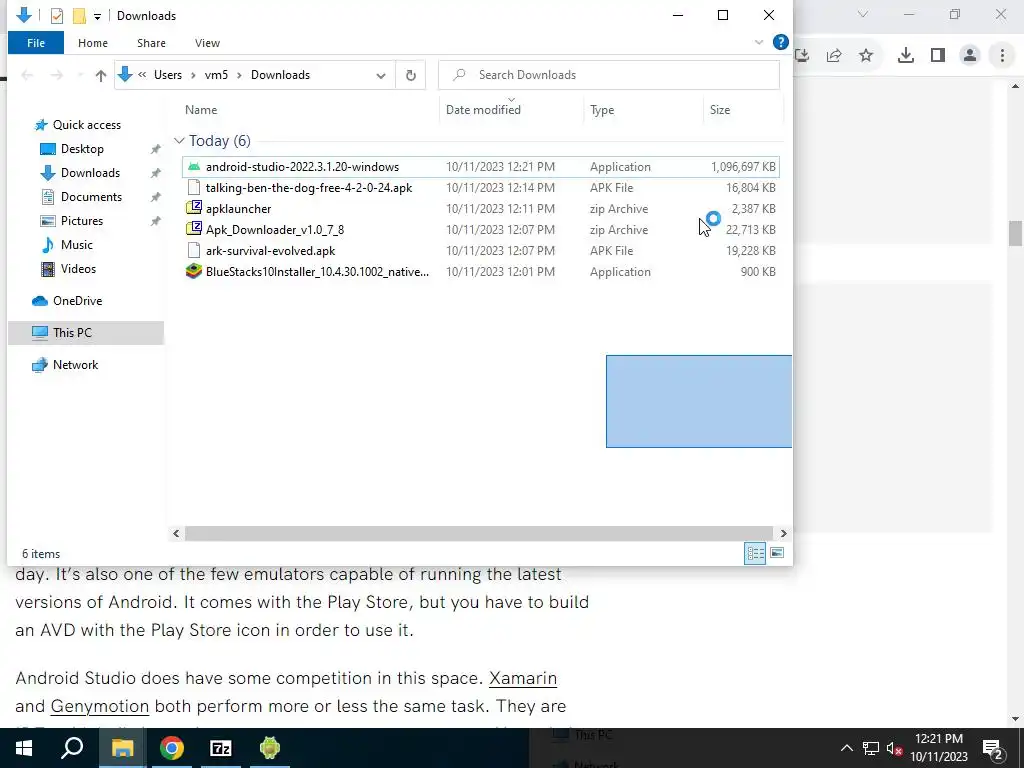Screen dimensions: 1024x768
Task: Click 7-Zip icon on the taskbar
Action: 221,748
